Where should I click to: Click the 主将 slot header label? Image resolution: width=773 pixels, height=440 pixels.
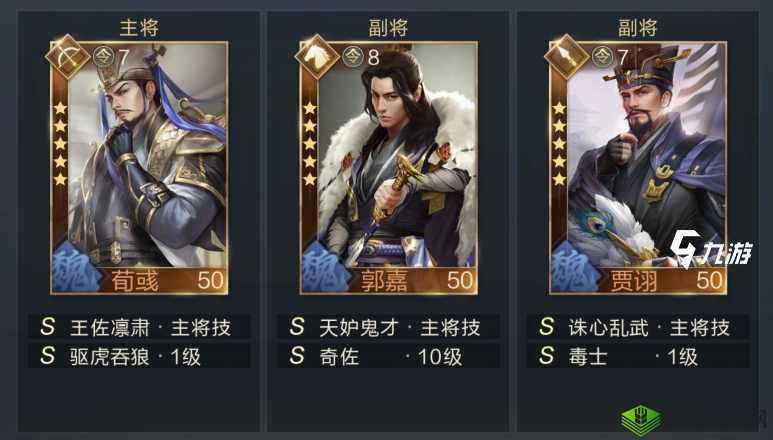139,28
